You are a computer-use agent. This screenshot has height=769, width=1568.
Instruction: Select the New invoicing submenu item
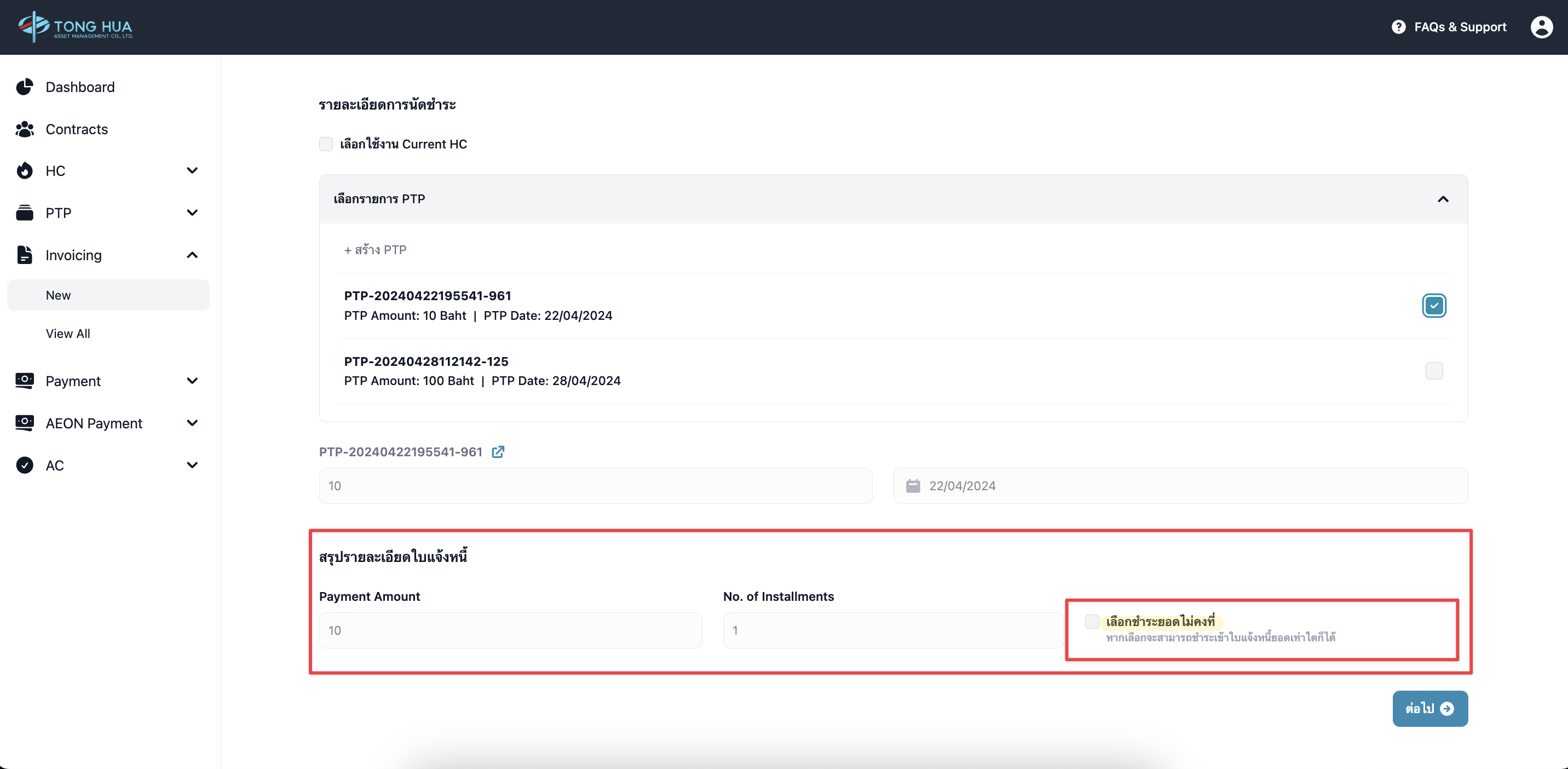(59, 295)
